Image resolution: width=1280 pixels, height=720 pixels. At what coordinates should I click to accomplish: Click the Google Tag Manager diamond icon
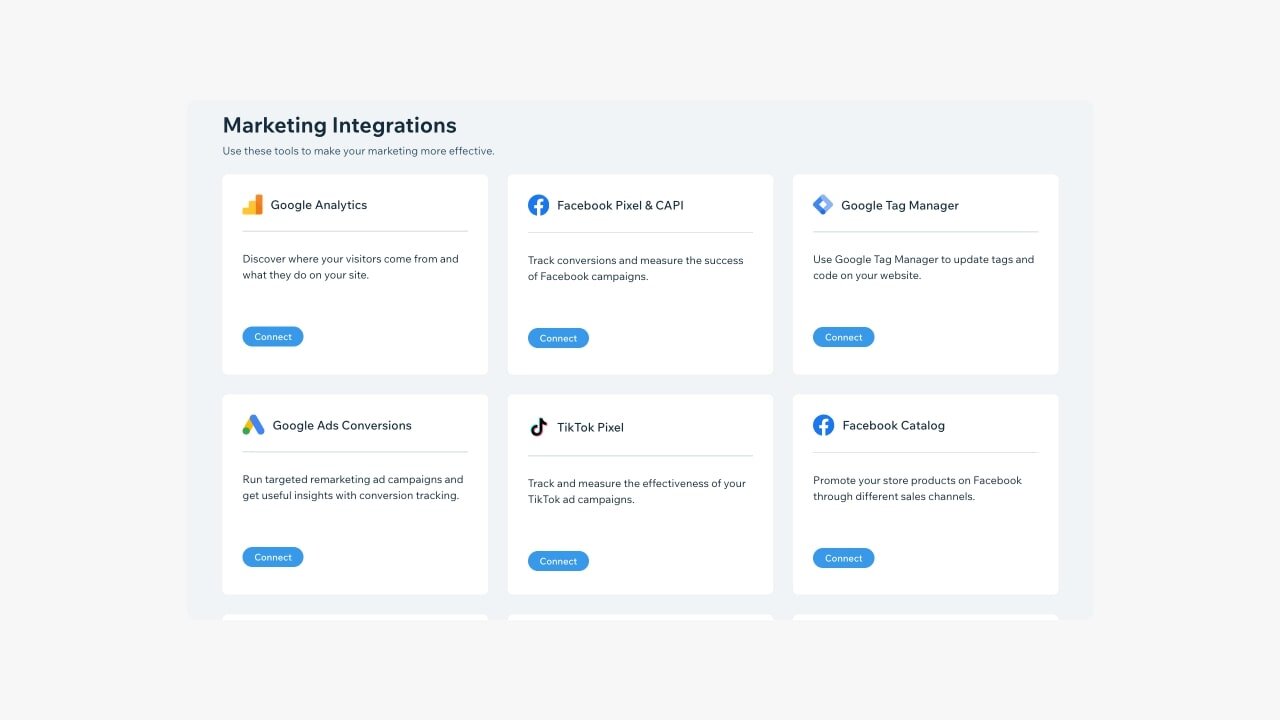click(x=823, y=205)
